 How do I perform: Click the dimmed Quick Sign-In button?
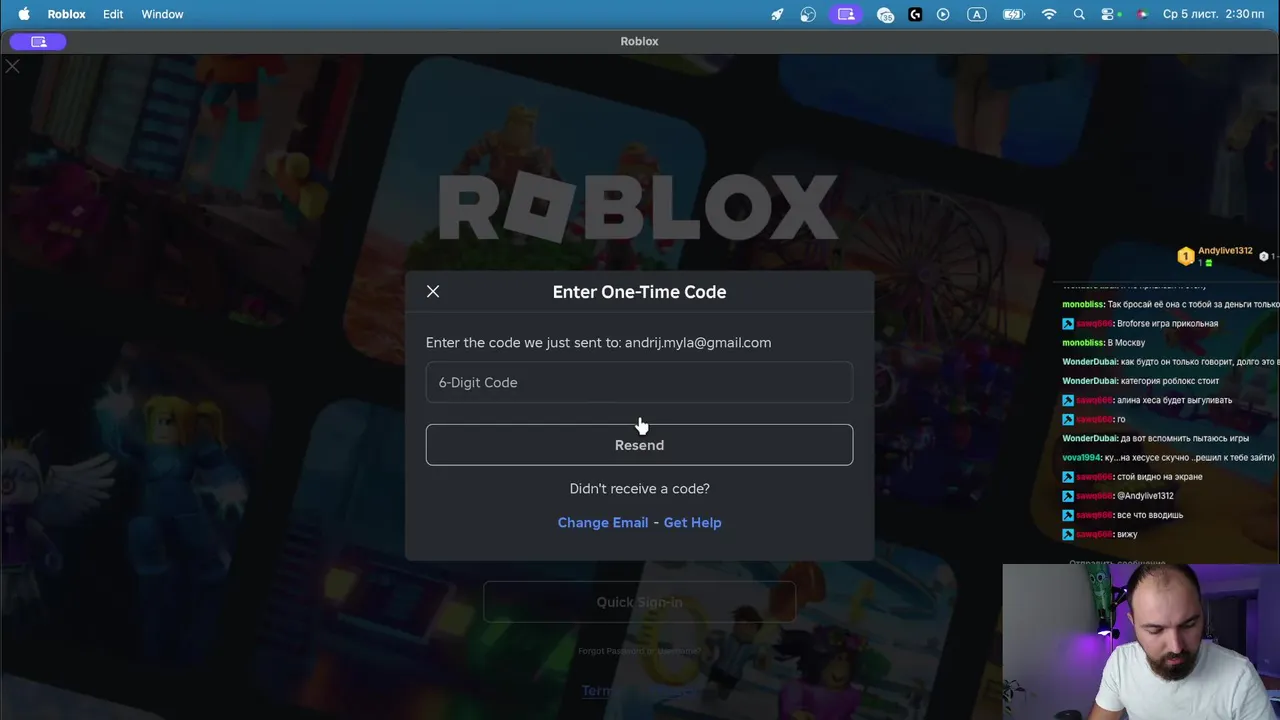[x=639, y=602]
